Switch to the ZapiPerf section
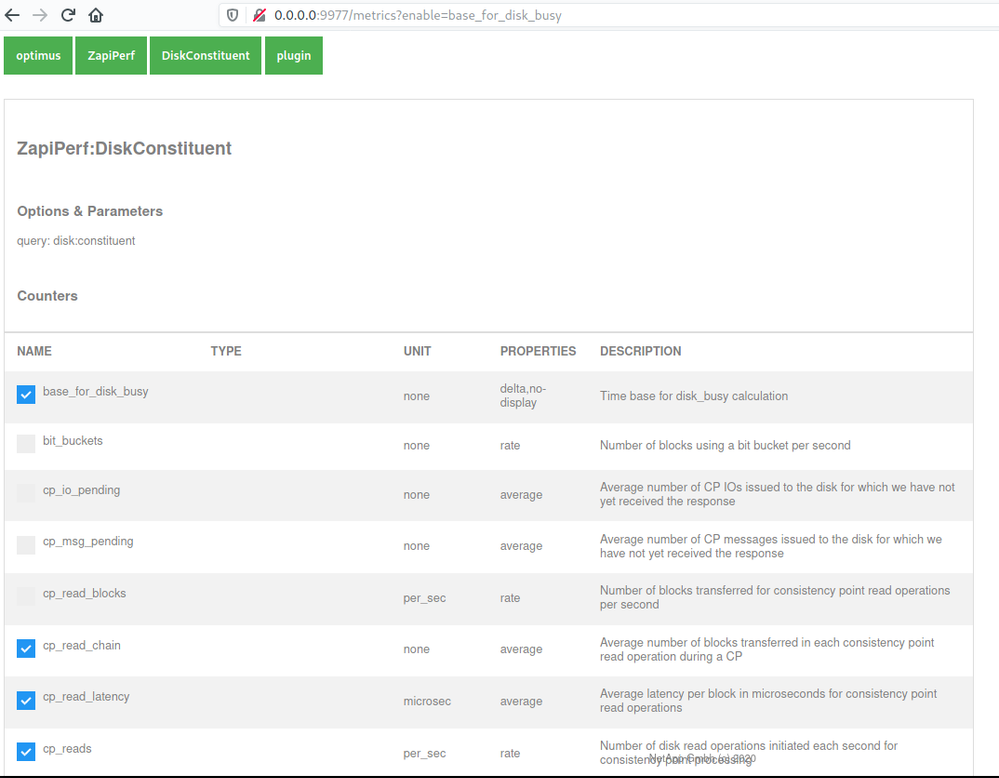Image resolution: width=999 pixels, height=778 pixels. coord(110,55)
